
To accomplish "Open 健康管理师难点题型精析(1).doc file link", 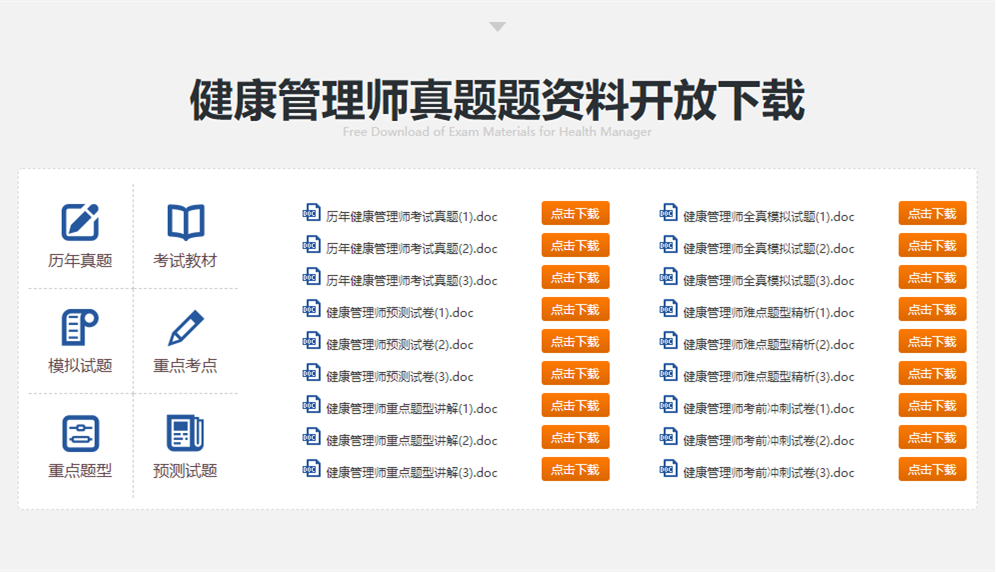I will point(768,313).
